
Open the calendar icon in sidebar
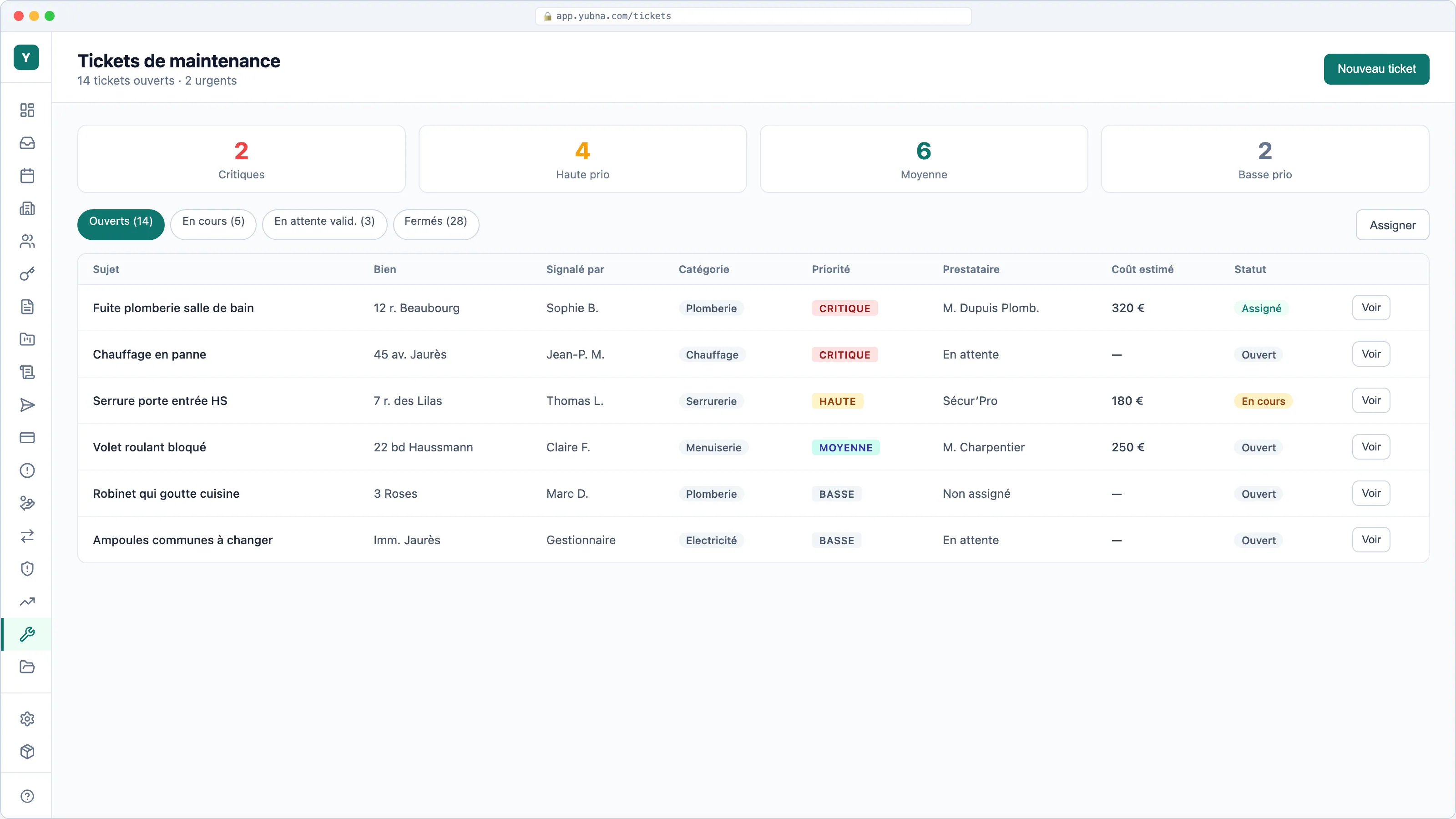coord(27,176)
